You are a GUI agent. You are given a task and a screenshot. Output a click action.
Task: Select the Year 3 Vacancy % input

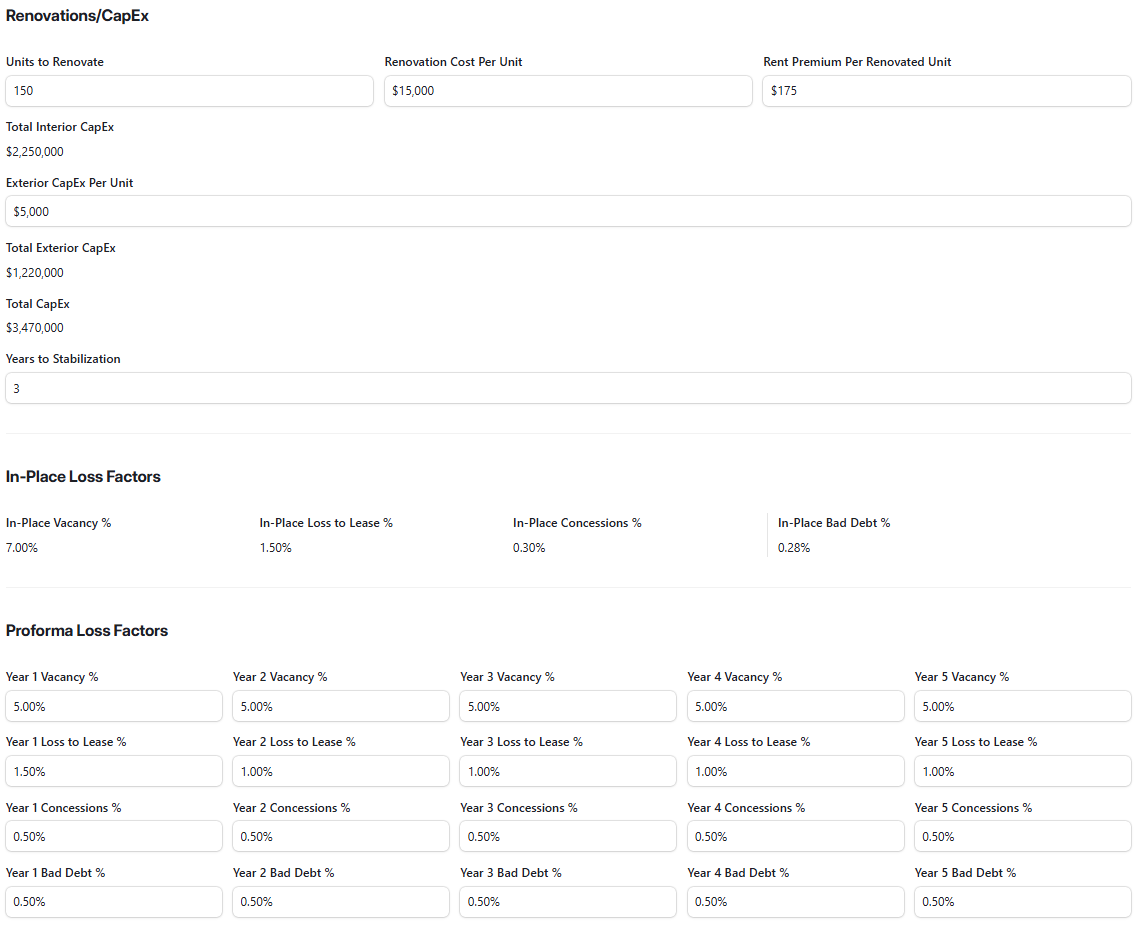(x=567, y=706)
